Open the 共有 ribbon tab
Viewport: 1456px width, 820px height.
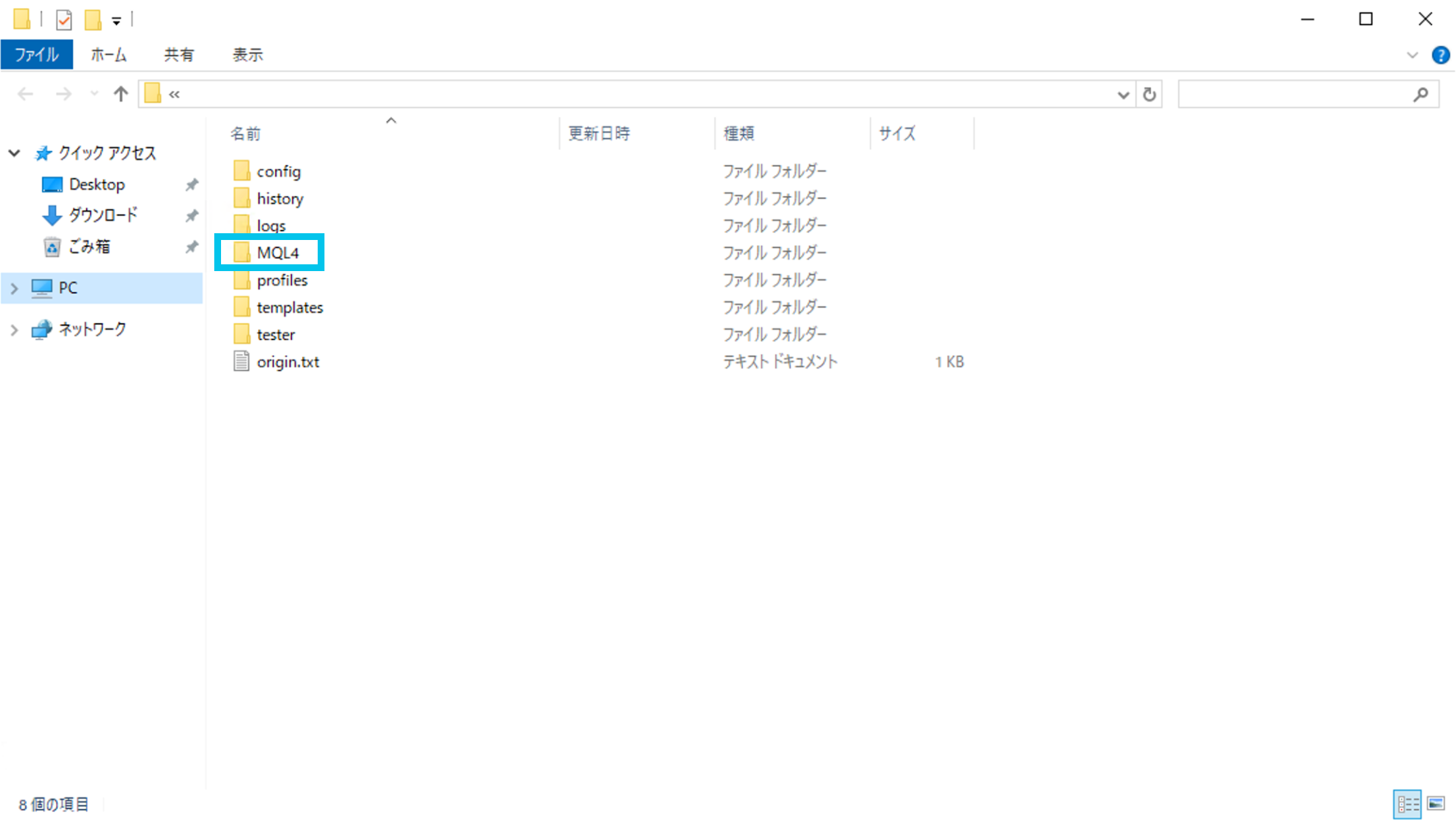178,55
